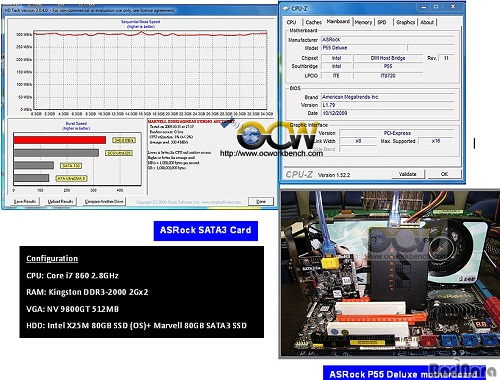This screenshot has width=500, height=380.
Task: Switch to the SPD tab
Action: 382,22
